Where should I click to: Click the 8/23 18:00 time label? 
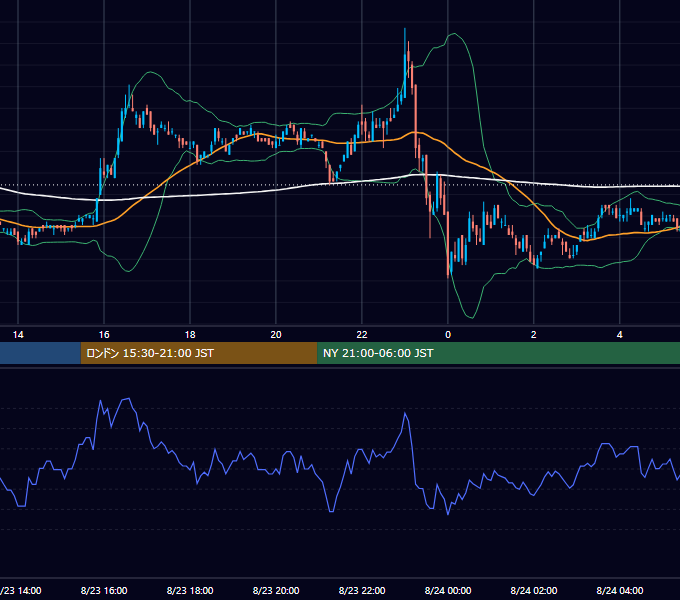pos(190,590)
